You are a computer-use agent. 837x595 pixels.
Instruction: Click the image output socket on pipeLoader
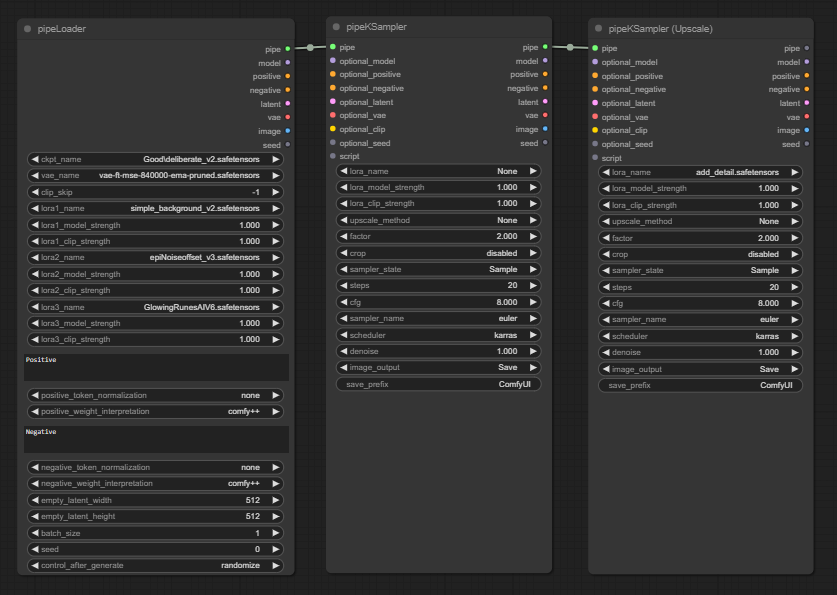tap(288, 131)
